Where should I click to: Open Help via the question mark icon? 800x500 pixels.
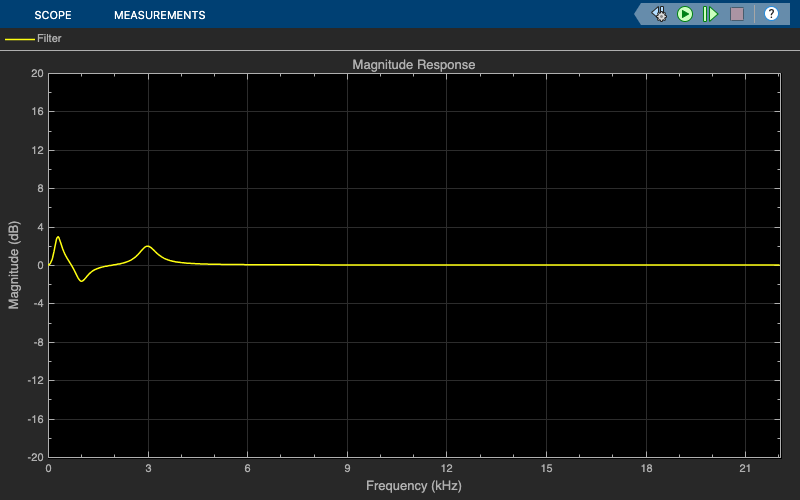click(771, 14)
